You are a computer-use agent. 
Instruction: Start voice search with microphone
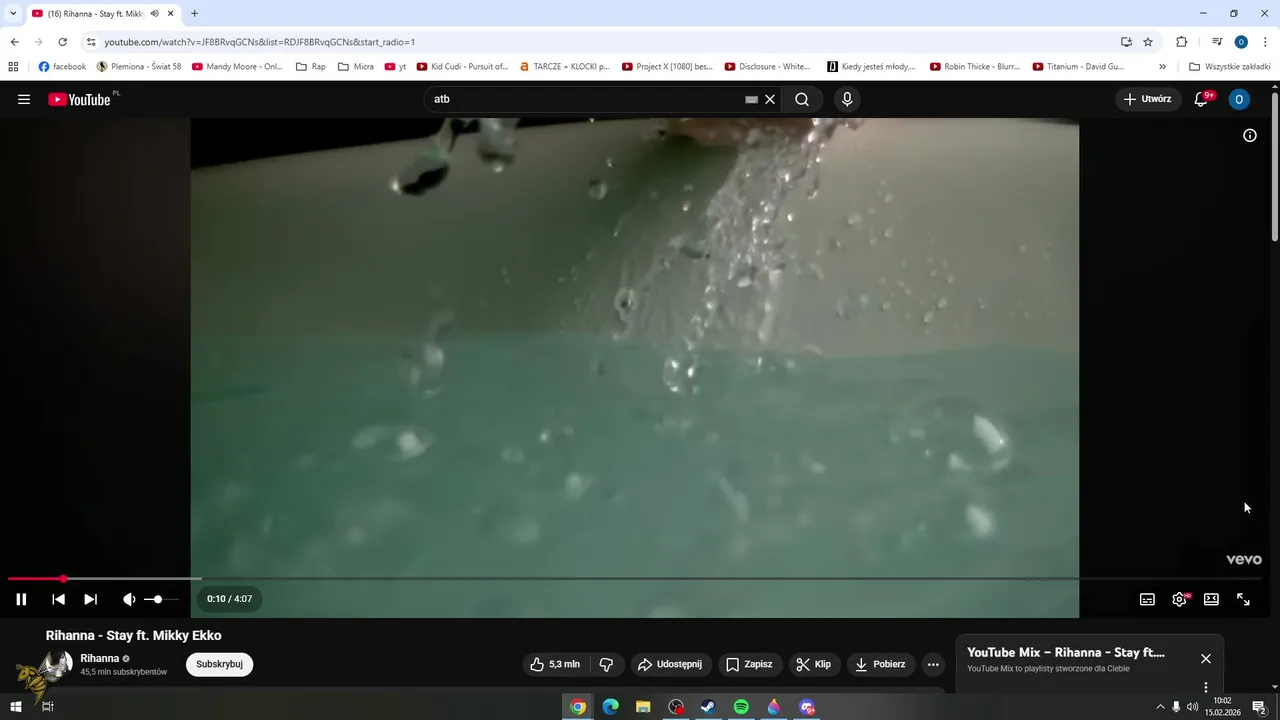pyautogui.click(x=847, y=99)
